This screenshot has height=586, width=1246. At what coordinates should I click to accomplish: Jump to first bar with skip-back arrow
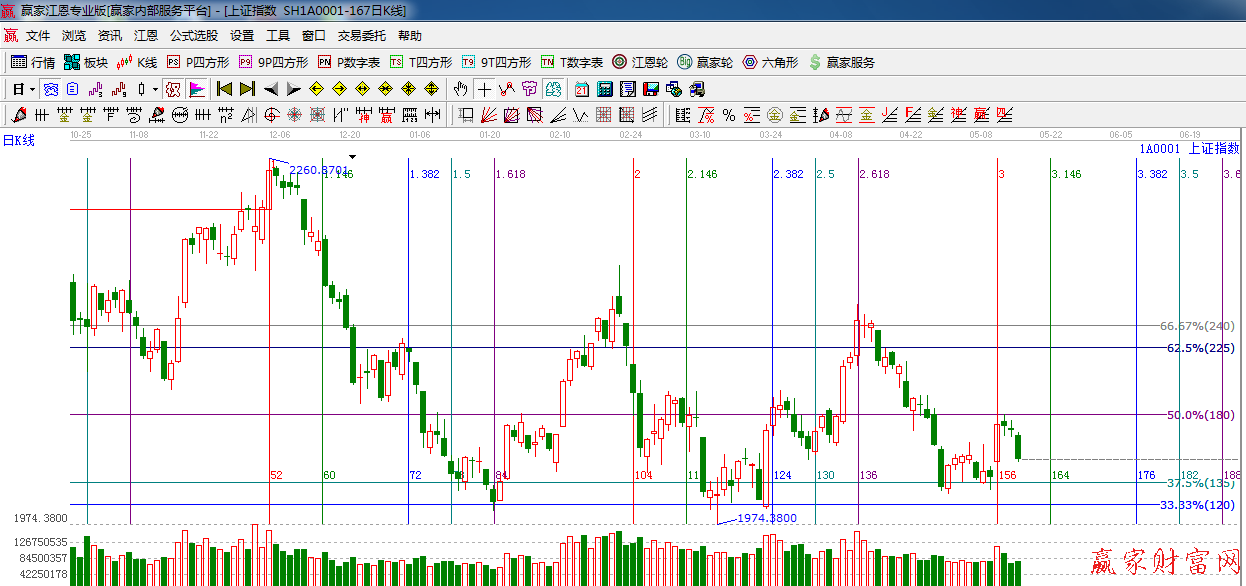225,89
